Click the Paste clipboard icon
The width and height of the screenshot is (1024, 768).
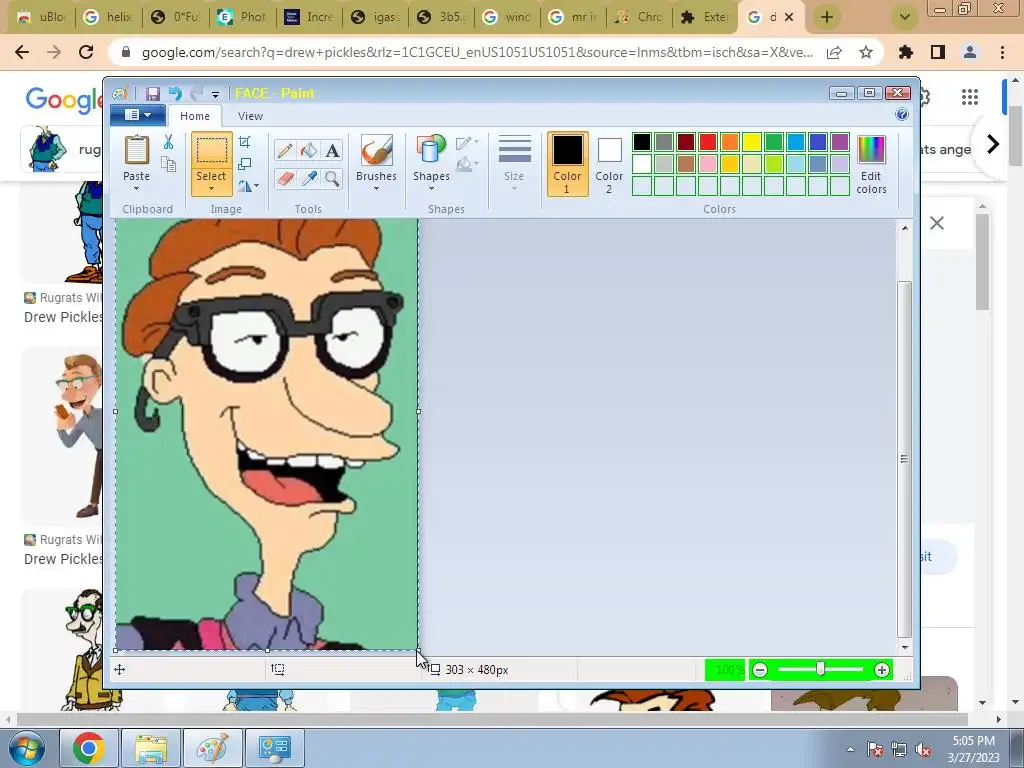click(x=136, y=150)
